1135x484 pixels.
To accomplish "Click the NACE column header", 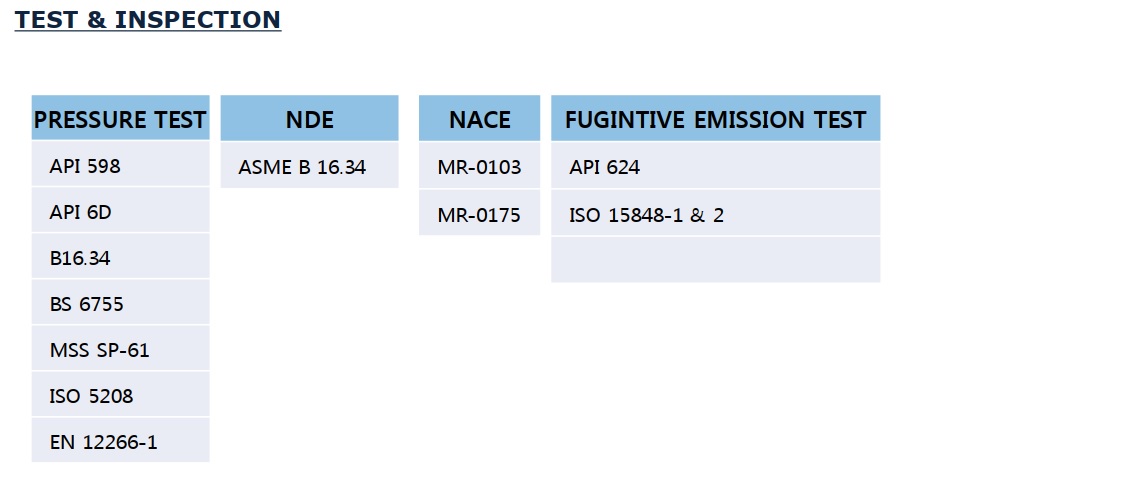I will point(479,120).
